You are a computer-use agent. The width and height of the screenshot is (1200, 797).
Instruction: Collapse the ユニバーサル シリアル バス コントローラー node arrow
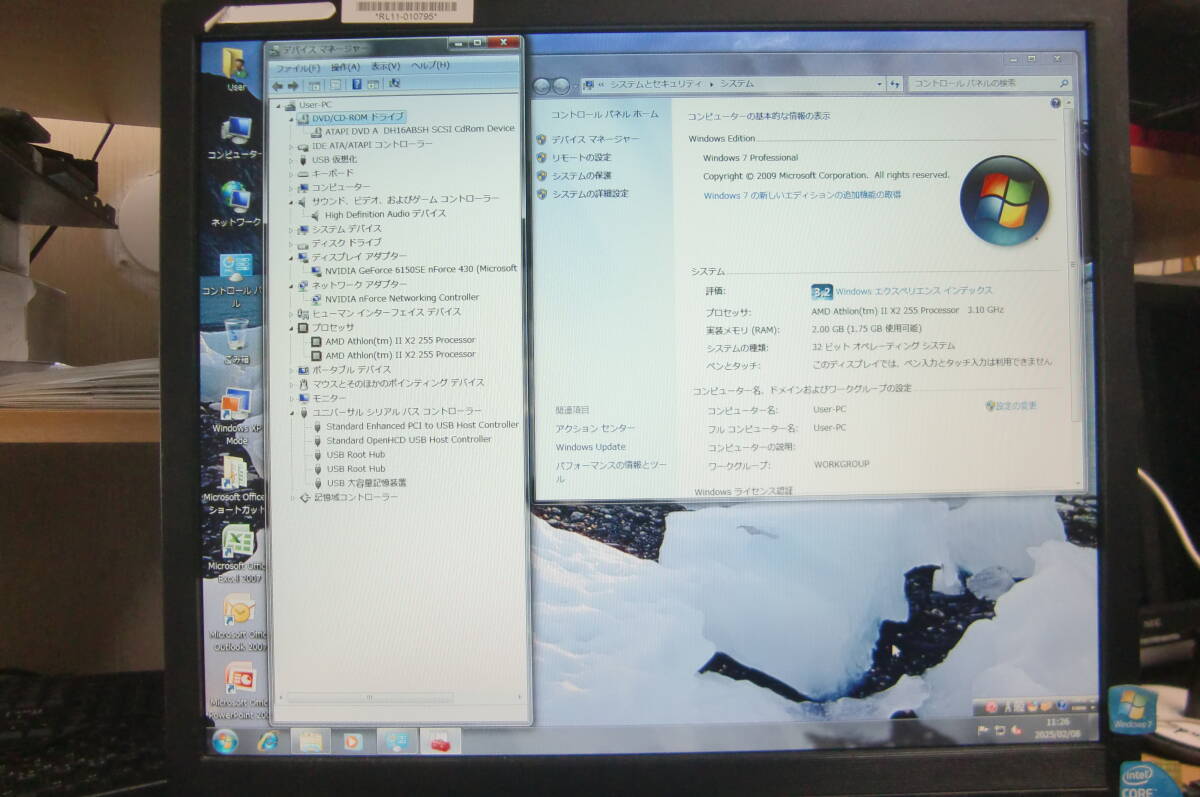pyautogui.click(x=293, y=412)
